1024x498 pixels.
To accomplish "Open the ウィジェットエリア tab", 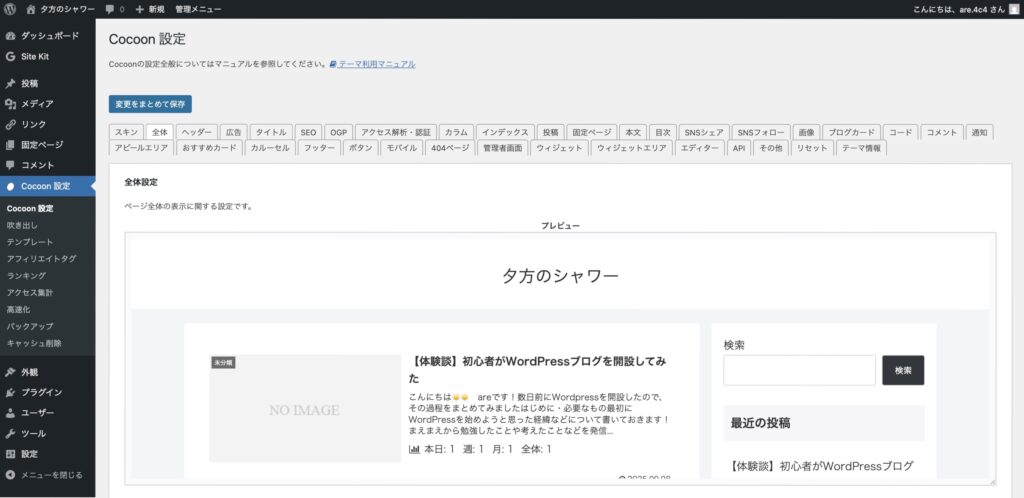I will (632, 148).
